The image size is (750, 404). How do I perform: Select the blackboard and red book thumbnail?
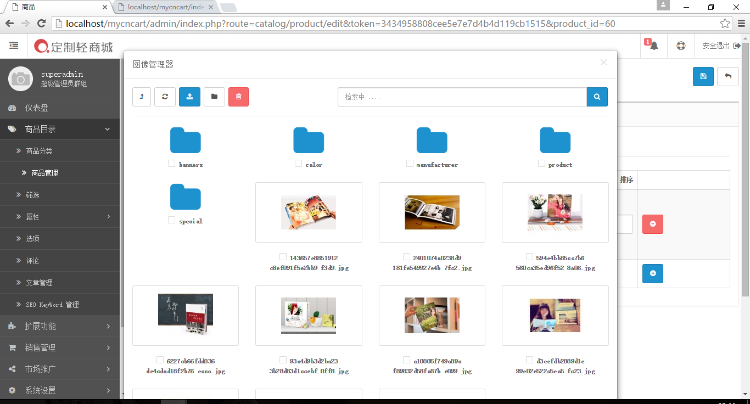point(185,316)
